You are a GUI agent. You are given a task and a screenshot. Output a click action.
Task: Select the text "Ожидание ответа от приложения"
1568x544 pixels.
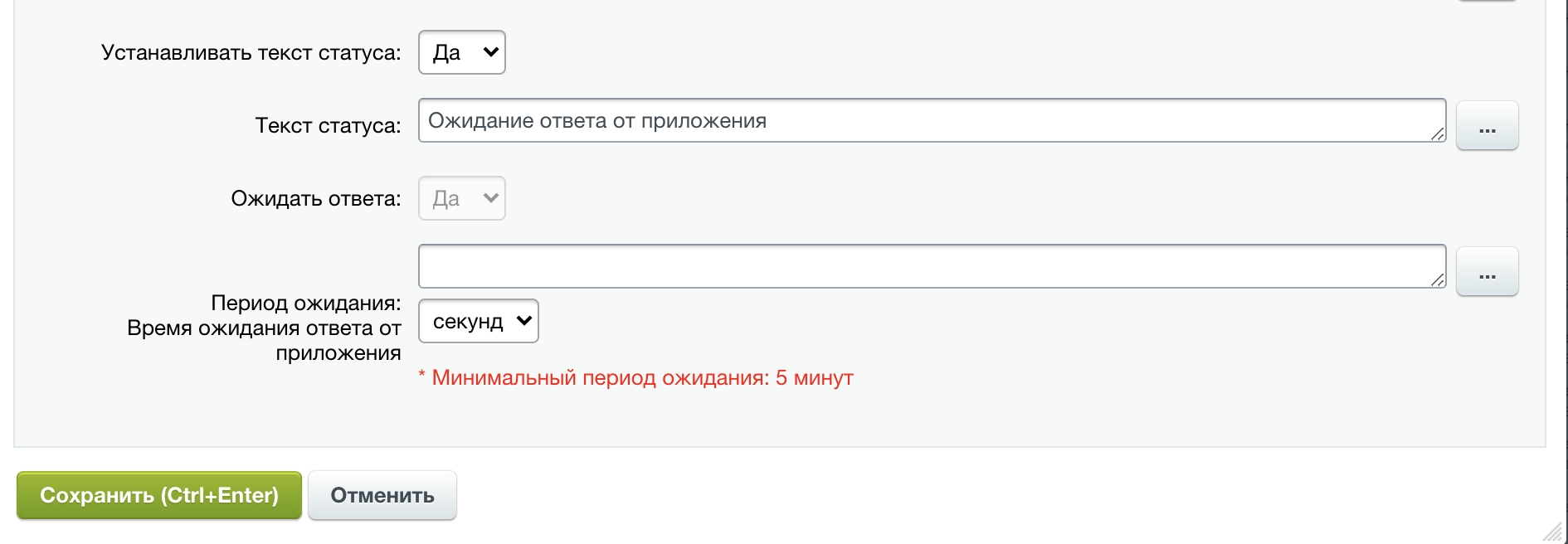click(x=597, y=121)
